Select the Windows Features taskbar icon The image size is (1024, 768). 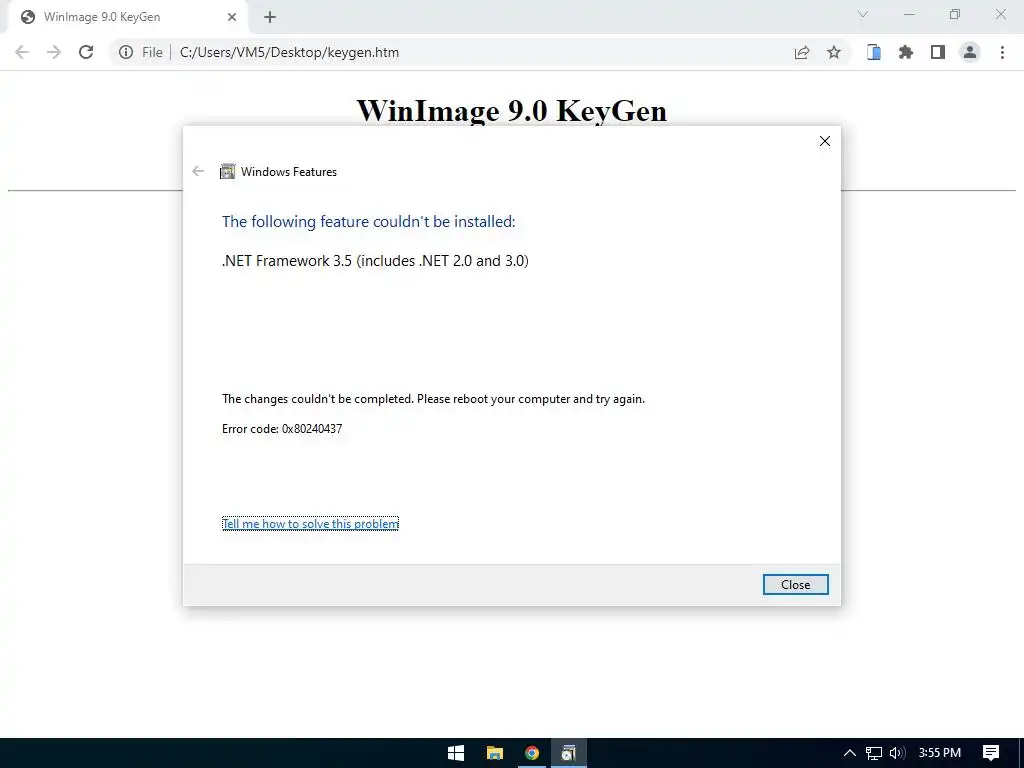pyautogui.click(x=569, y=753)
